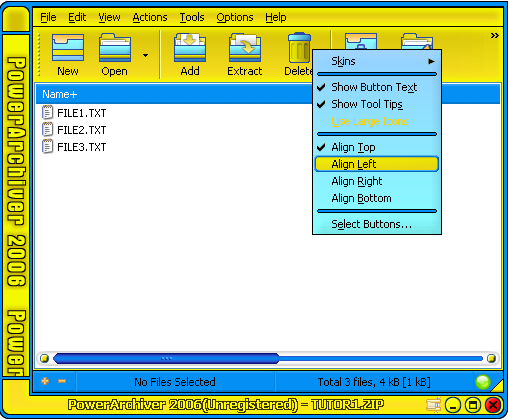Image resolution: width=508 pixels, height=419 pixels.
Task: Click the FILE1.TXT notepad file icon
Action: pyautogui.click(x=47, y=113)
